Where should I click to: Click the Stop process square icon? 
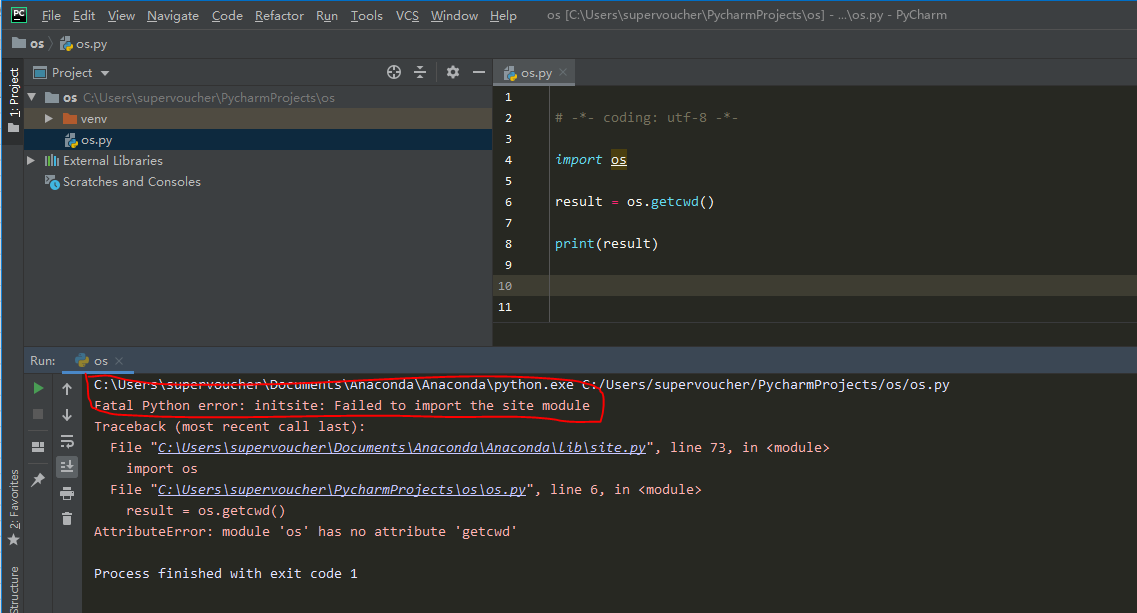click(x=38, y=414)
